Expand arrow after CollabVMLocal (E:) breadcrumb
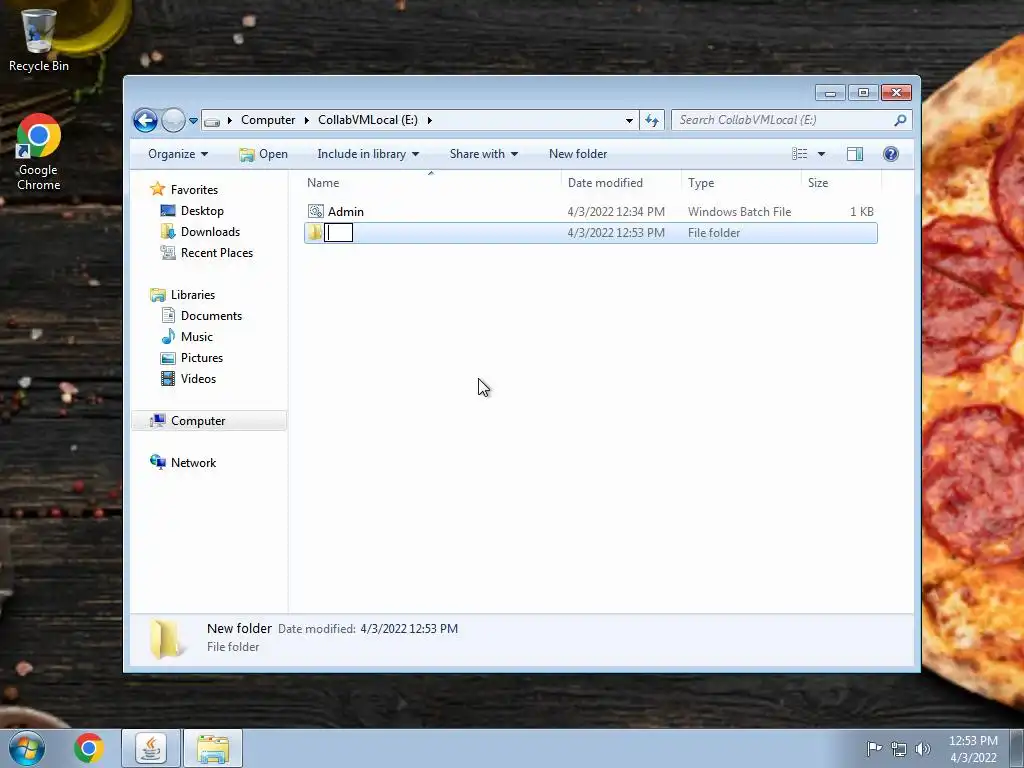Image resolution: width=1024 pixels, height=768 pixels. (x=430, y=120)
